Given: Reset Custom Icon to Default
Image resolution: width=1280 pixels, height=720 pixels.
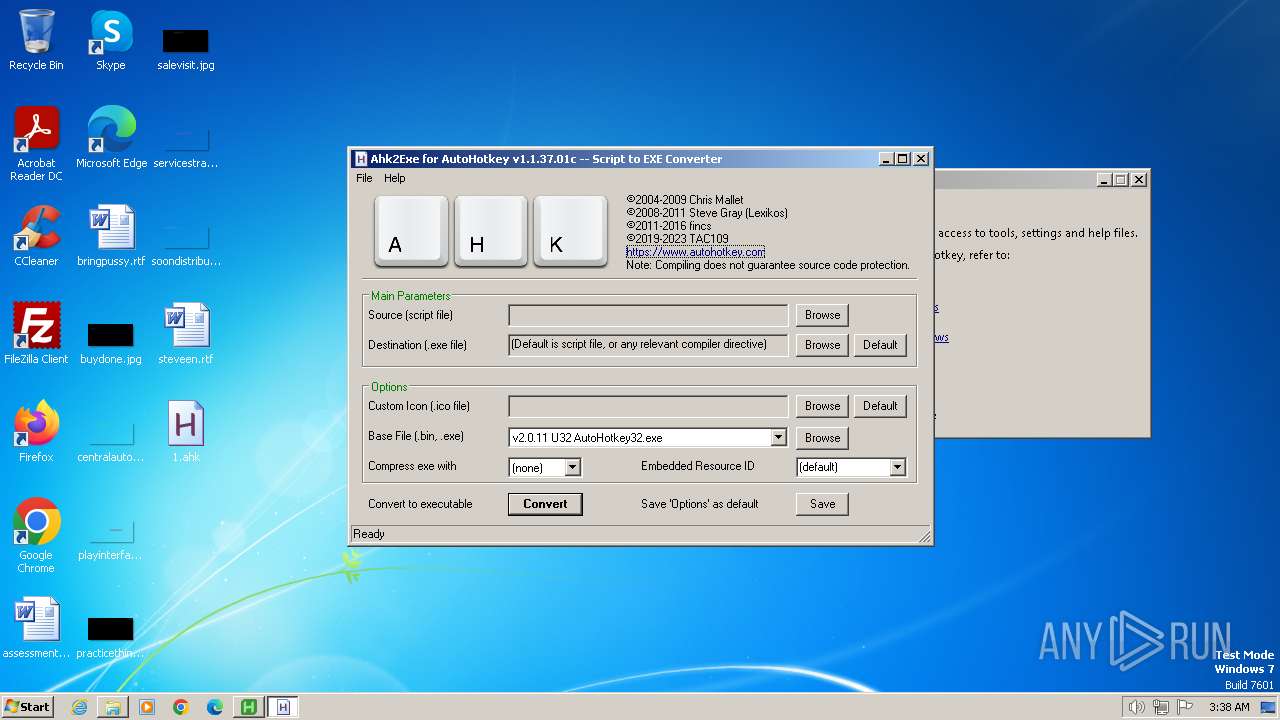Looking at the screenshot, I should (880, 406).
